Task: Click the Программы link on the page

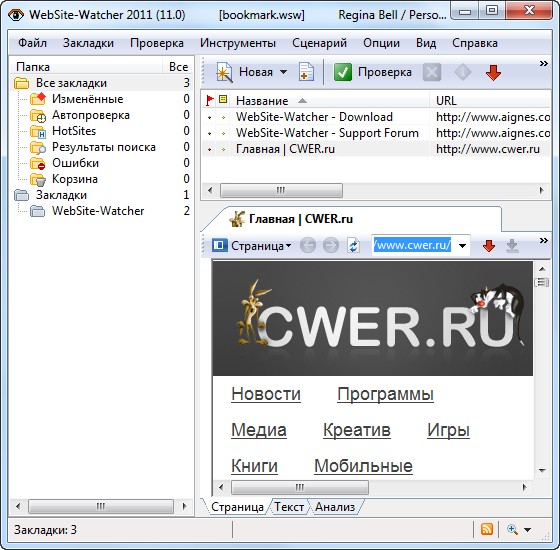Action: (385, 394)
